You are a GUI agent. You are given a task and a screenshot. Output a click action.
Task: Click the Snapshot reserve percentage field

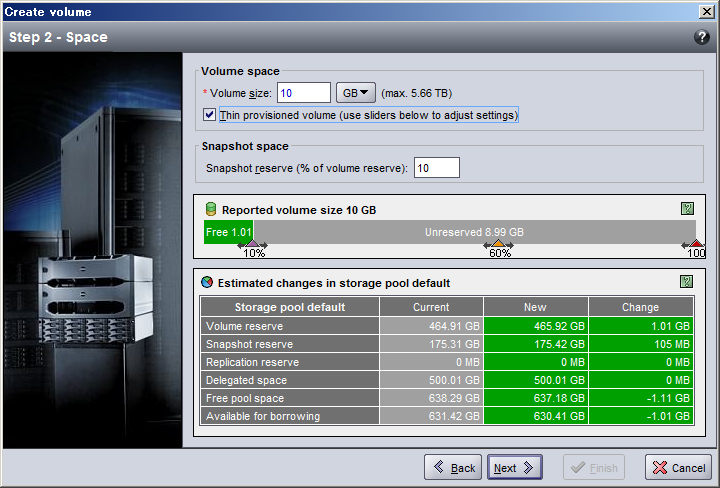tap(437, 168)
